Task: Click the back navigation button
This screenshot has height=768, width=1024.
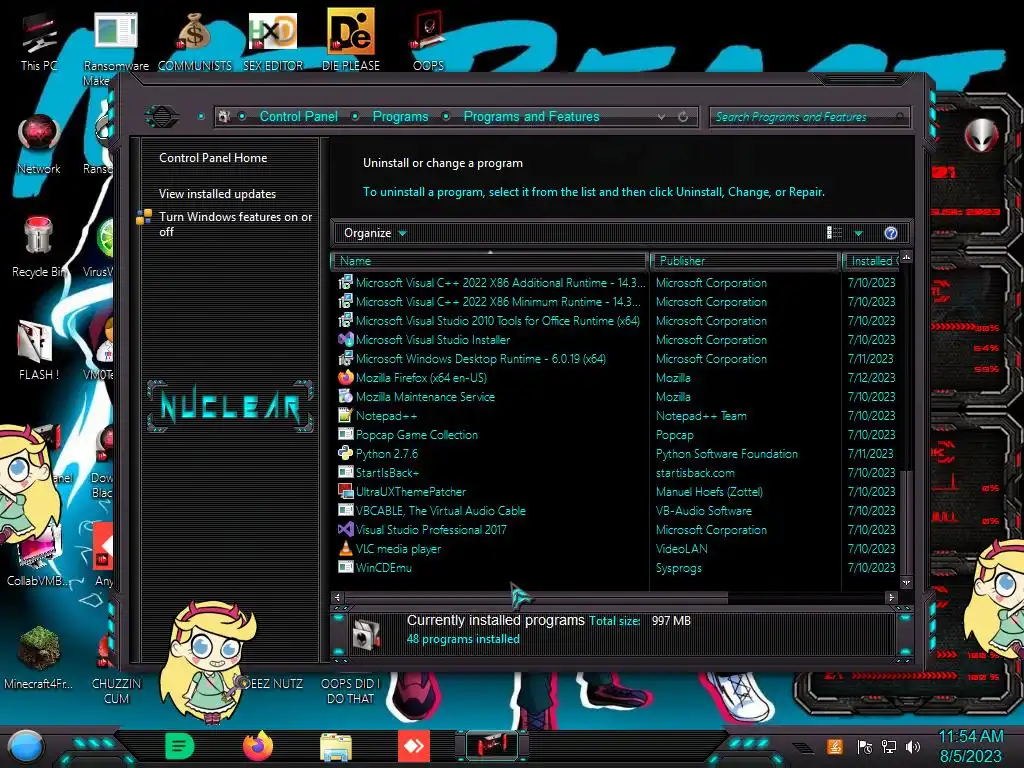Action: (162, 116)
